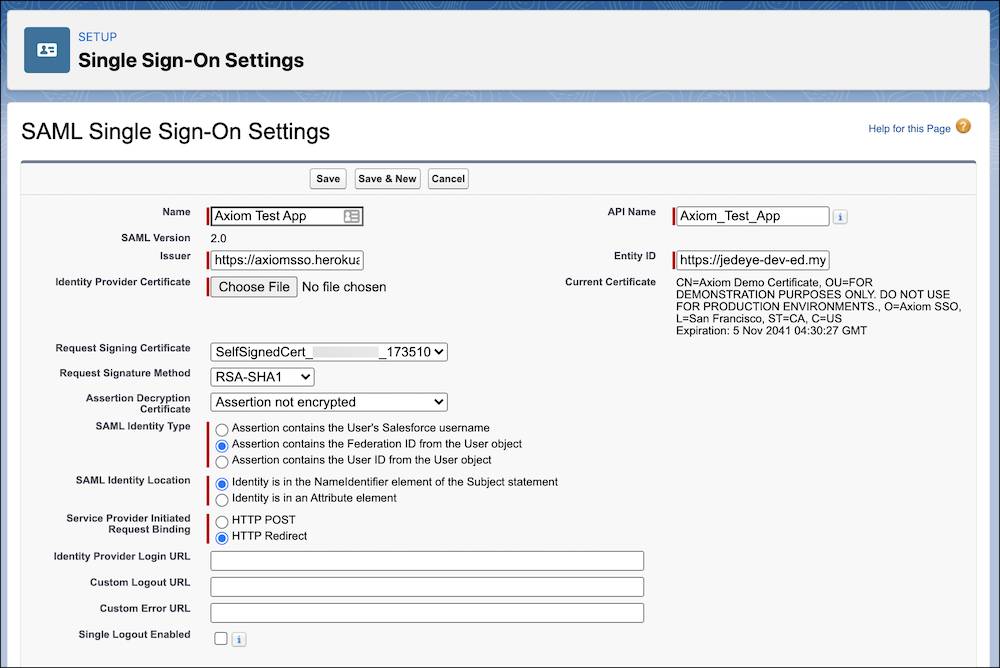The image size is (1000, 668).
Task: Click the 'Request Signature Method' label
Action: coord(125,373)
